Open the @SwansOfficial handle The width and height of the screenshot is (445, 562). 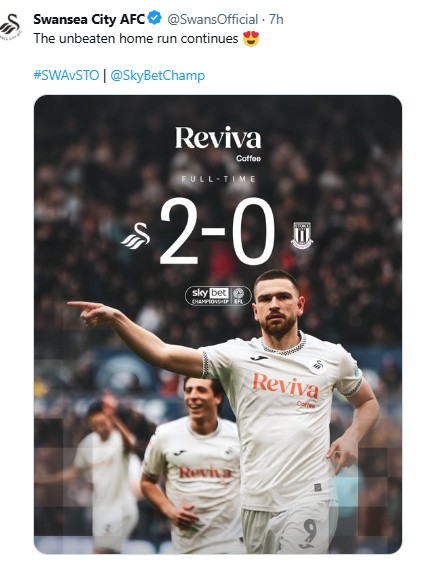pos(213,19)
